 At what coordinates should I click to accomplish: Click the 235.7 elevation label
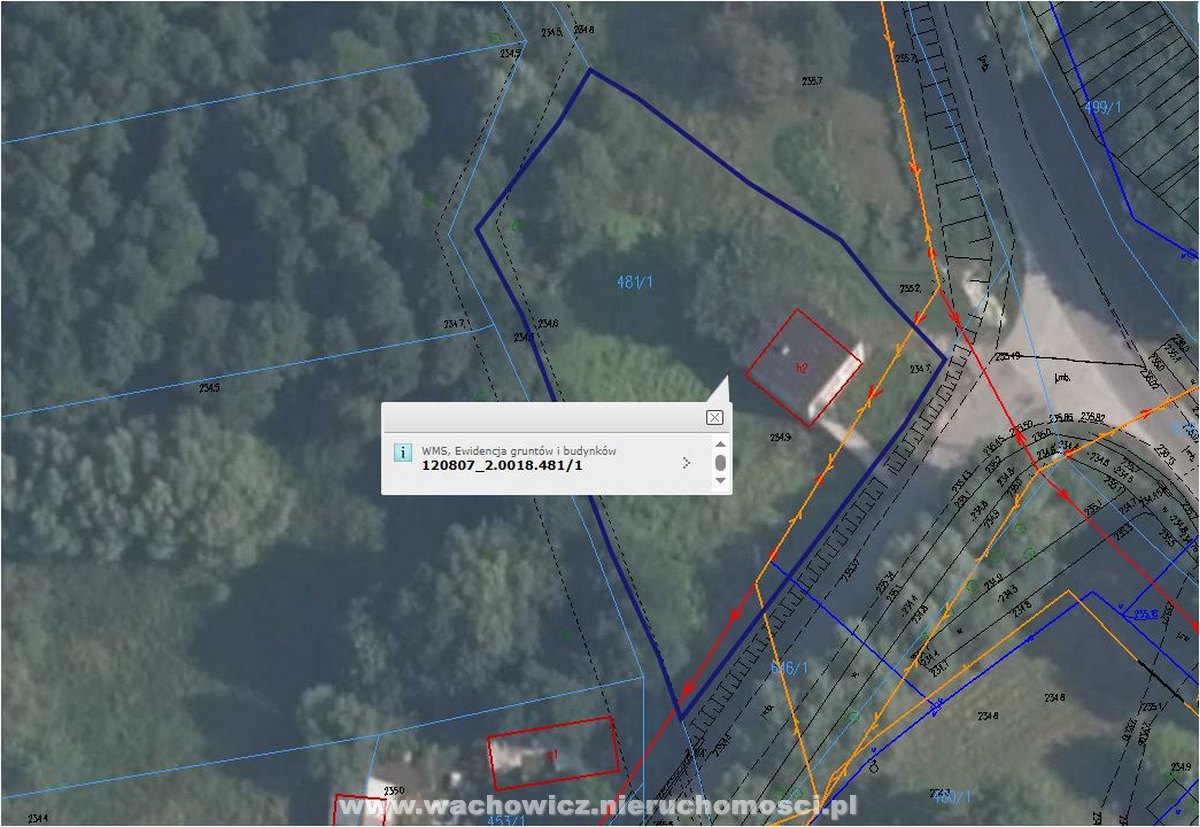point(812,80)
